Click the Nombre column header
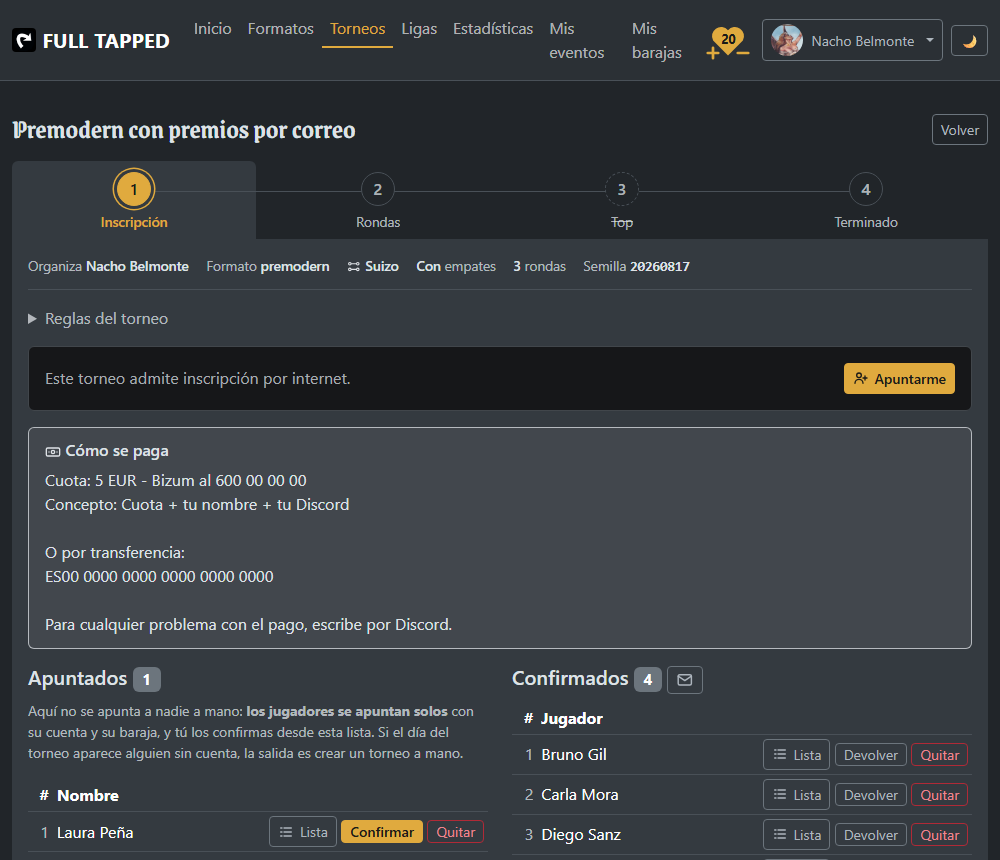The width and height of the screenshot is (1000, 860). 87,796
